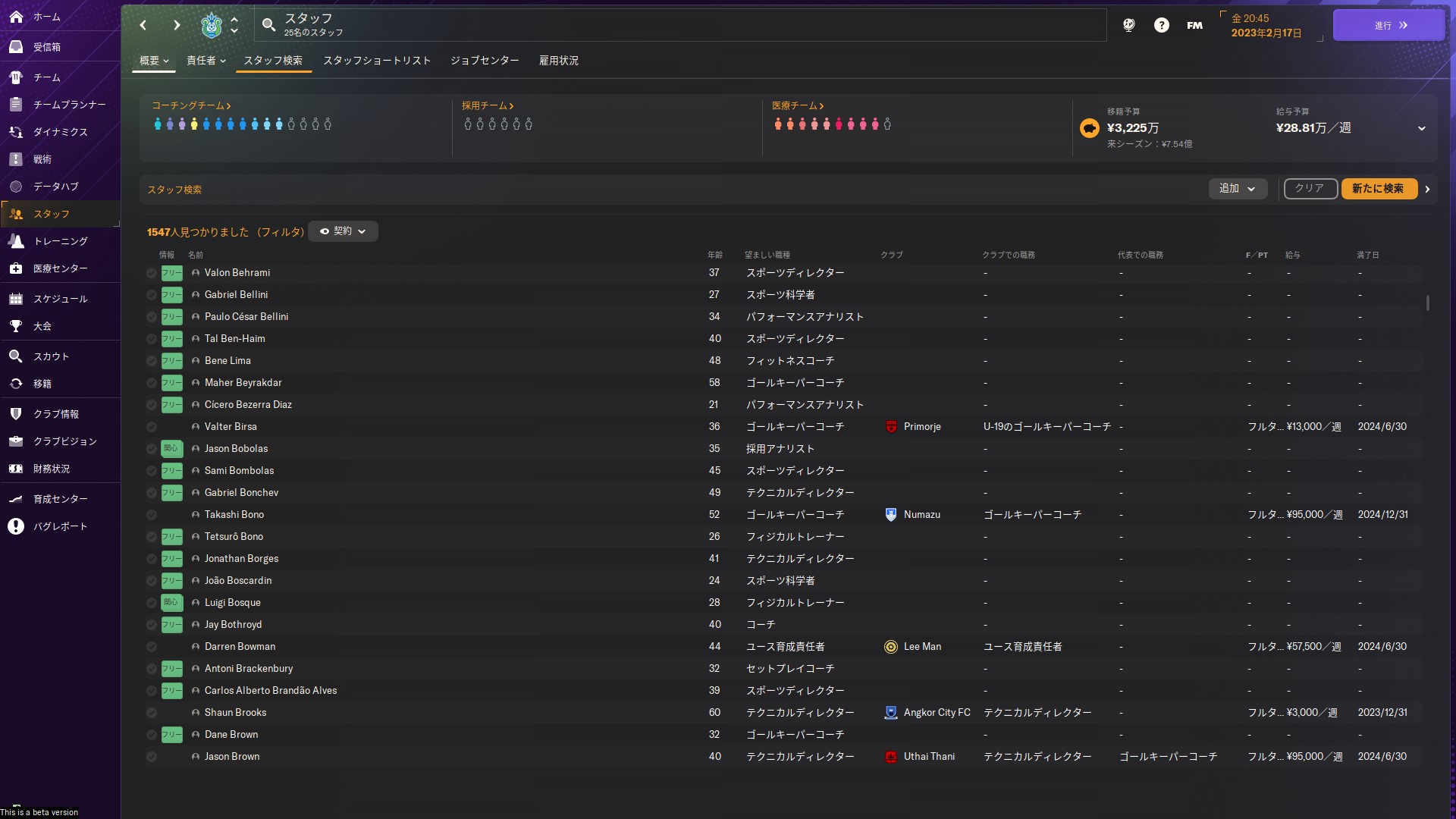Open the 契約 view dropdown
The width and height of the screenshot is (1456, 819).
[343, 231]
